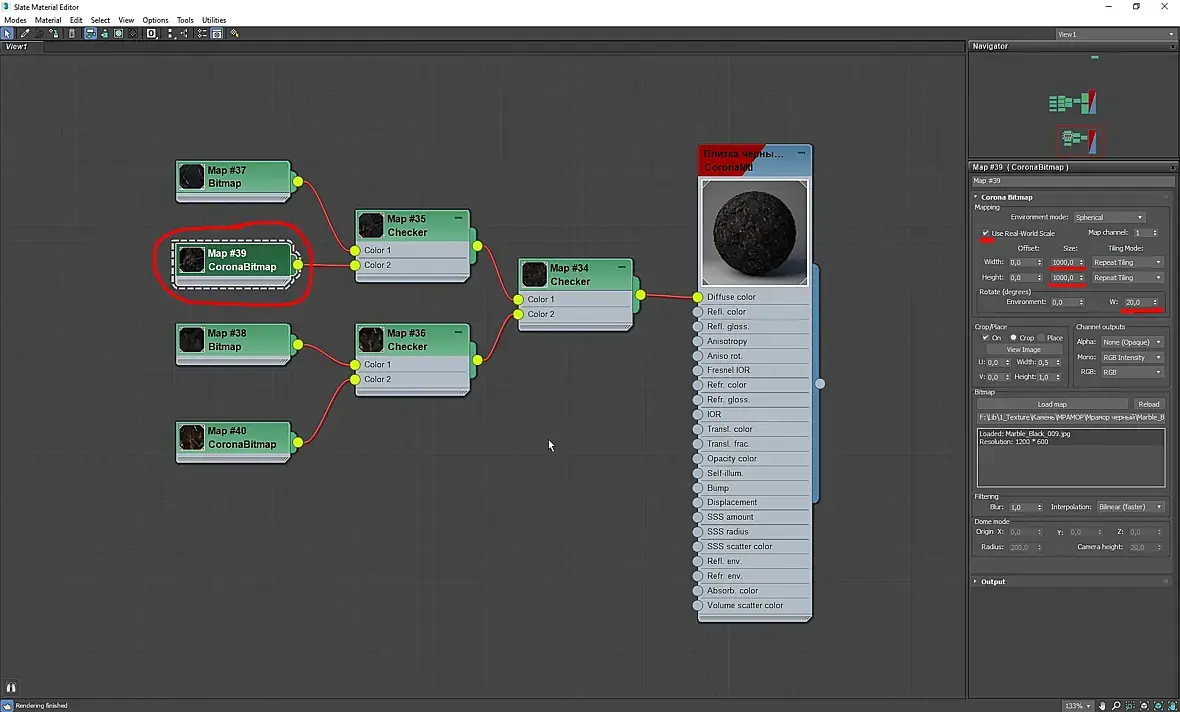
Task: Activate the Pan hand tool
Action: point(1102,706)
